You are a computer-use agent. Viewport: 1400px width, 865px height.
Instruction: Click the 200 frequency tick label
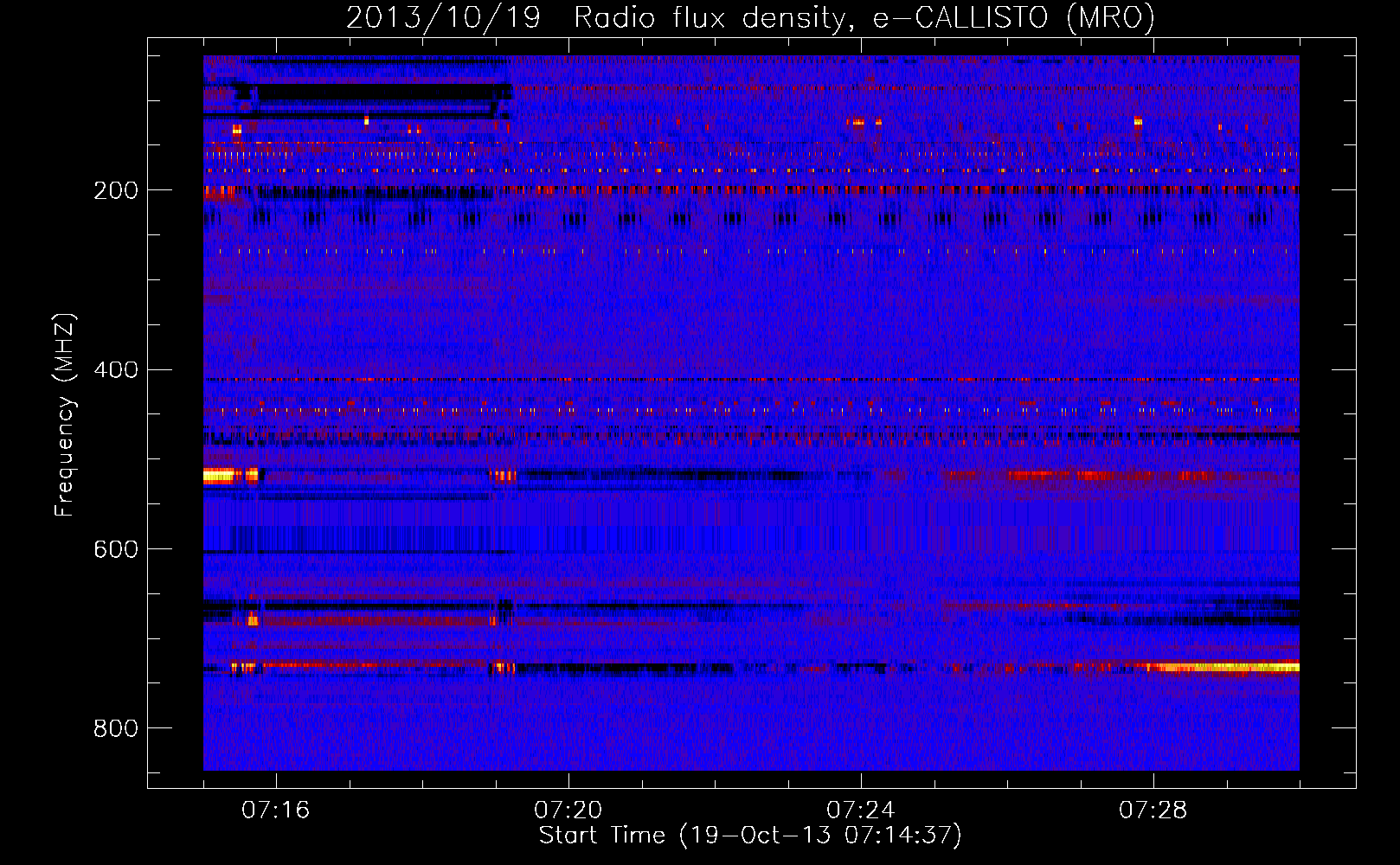pyautogui.click(x=116, y=190)
